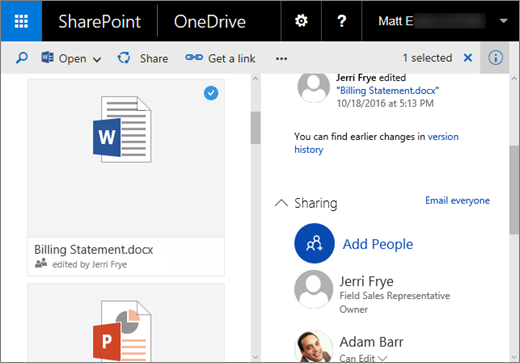Click the Open command
This screenshot has height=363, width=520.
coord(72,59)
